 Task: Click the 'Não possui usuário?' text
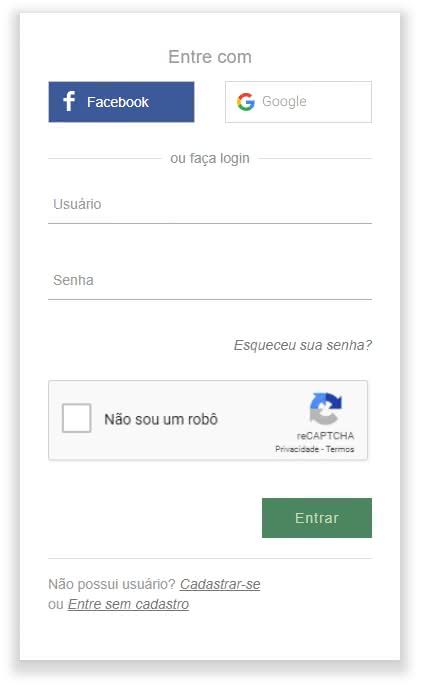tap(112, 584)
